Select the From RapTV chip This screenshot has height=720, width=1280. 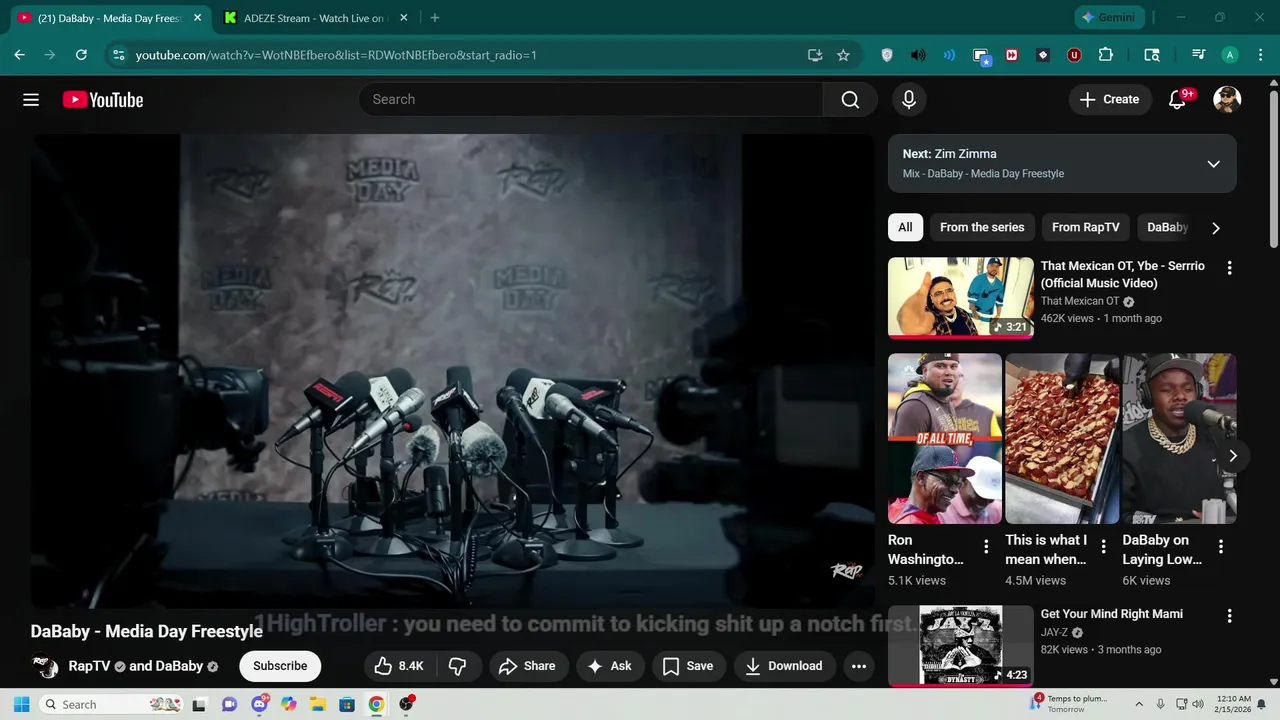click(x=1086, y=227)
